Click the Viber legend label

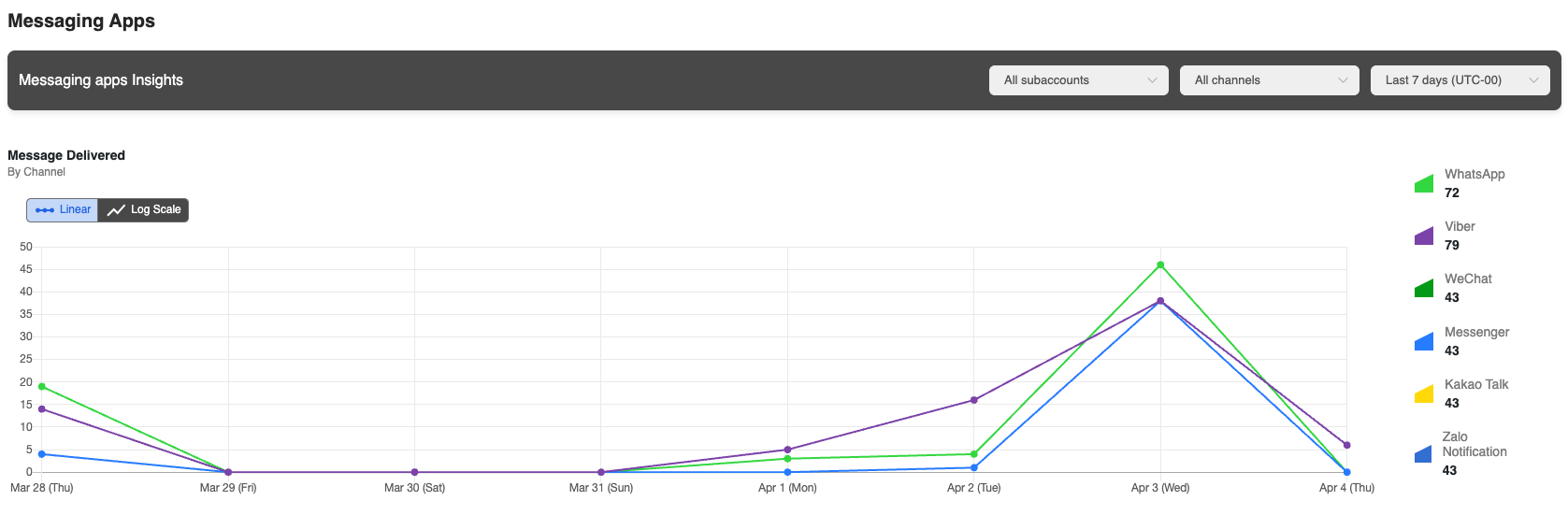tap(1459, 227)
